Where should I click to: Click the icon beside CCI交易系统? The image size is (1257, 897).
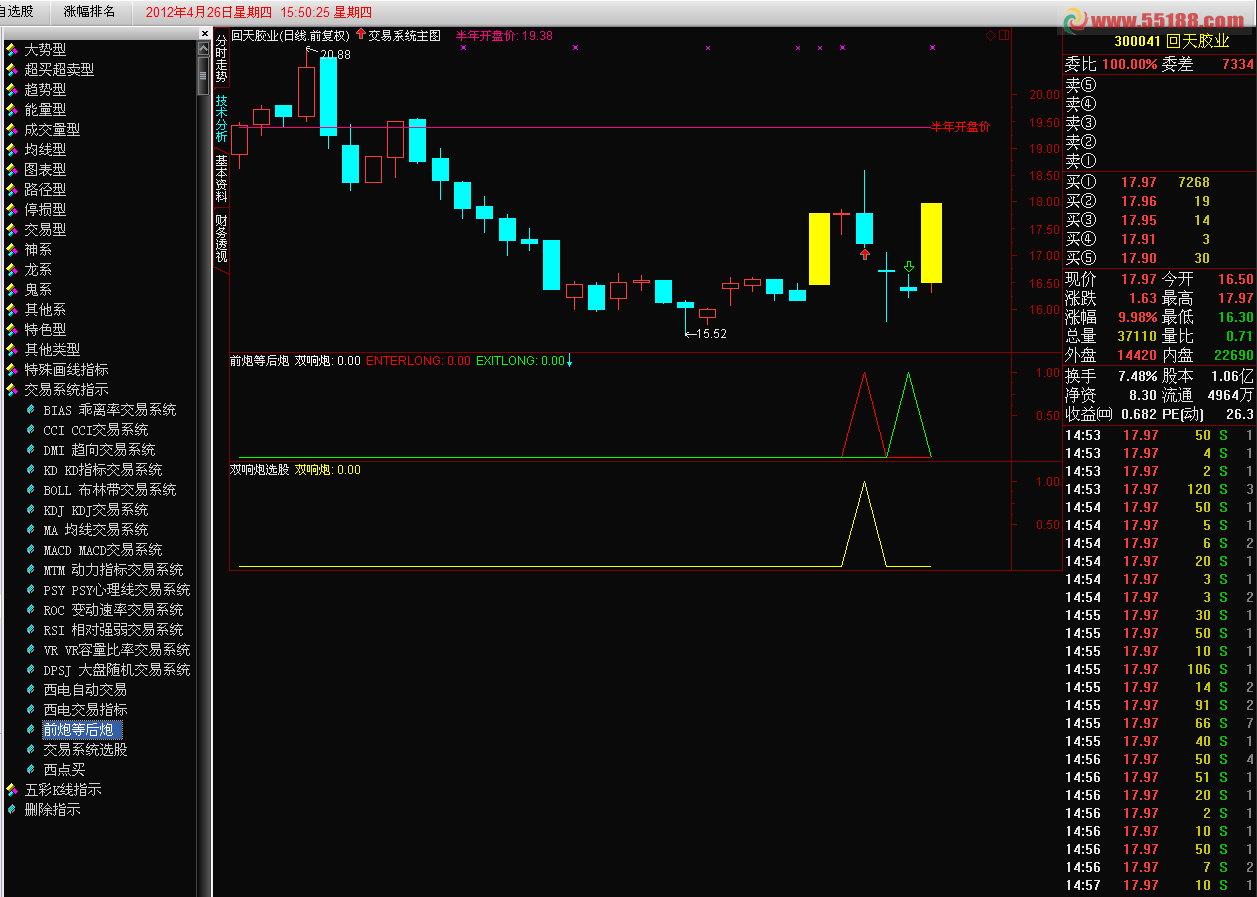click(x=31, y=430)
